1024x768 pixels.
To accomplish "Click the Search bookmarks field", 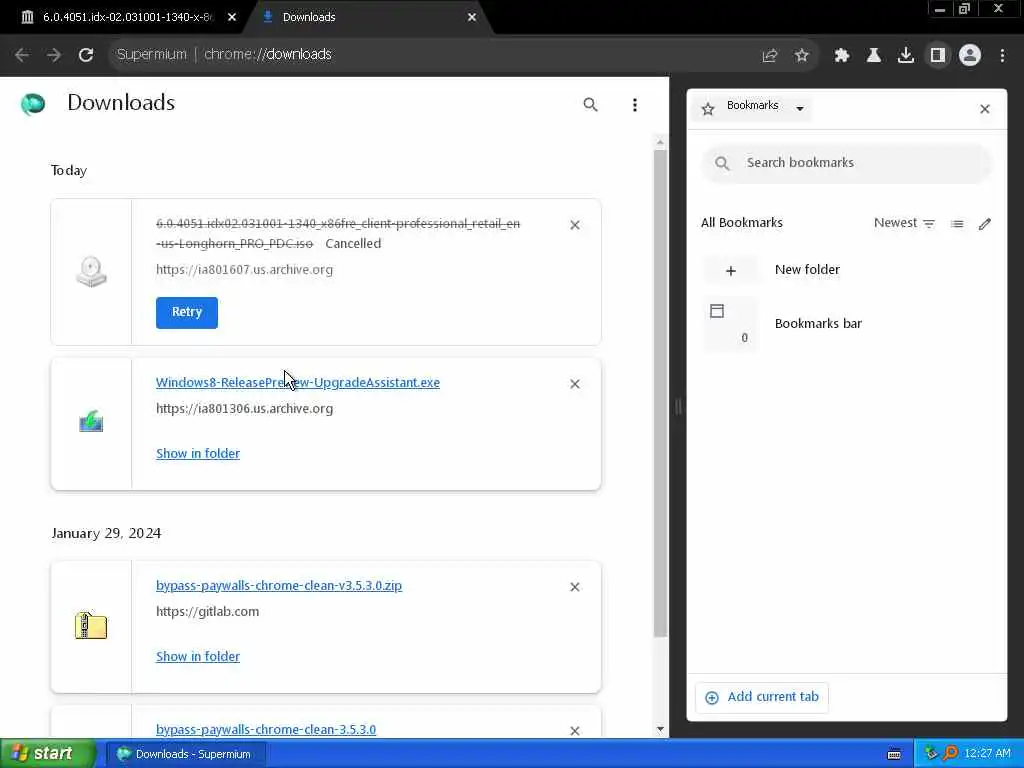I will click(846, 163).
